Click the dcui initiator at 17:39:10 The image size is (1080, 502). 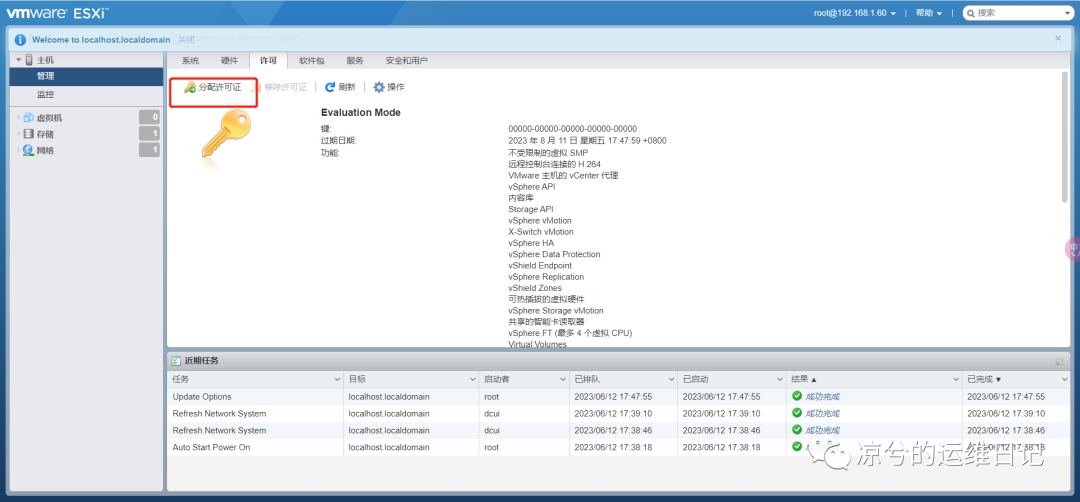[492, 413]
